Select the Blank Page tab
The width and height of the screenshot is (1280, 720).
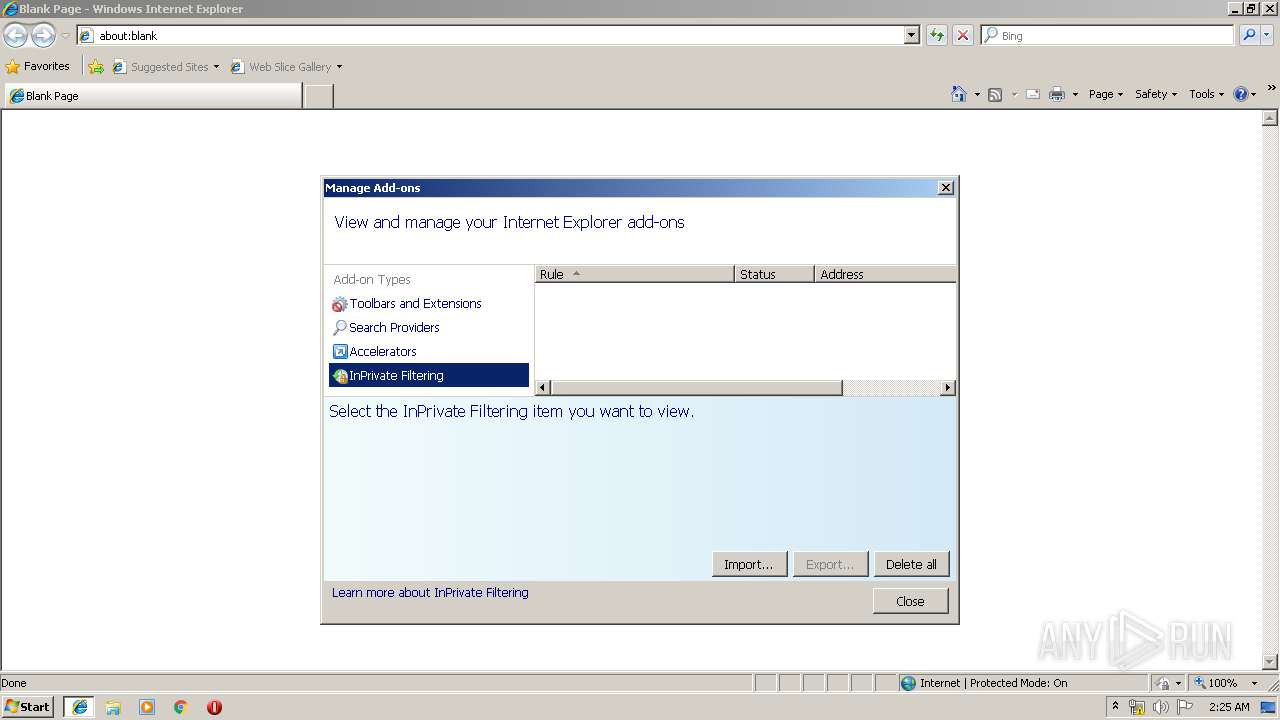tap(152, 96)
